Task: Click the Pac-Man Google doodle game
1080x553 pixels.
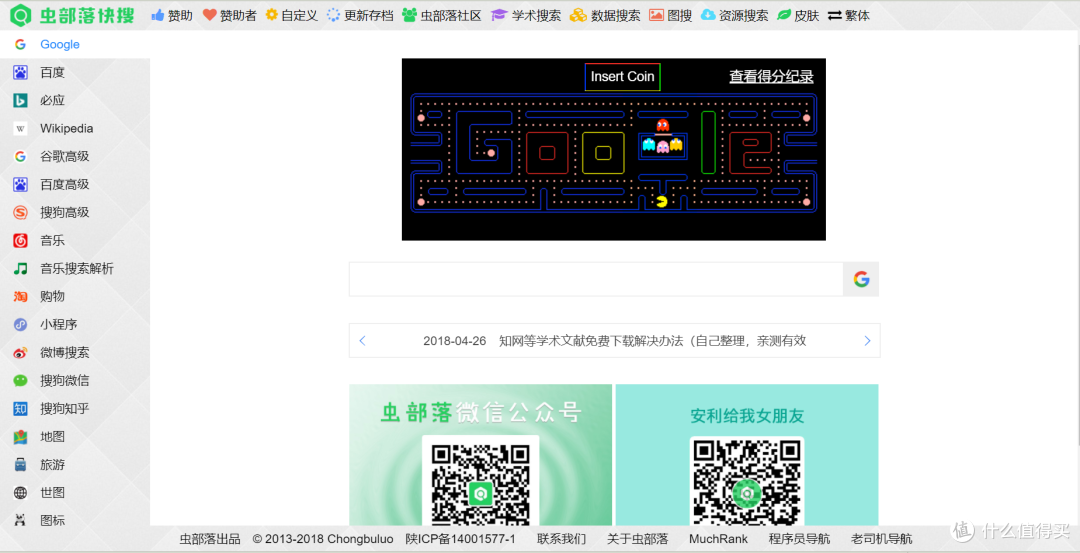Action: [x=614, y=150]
